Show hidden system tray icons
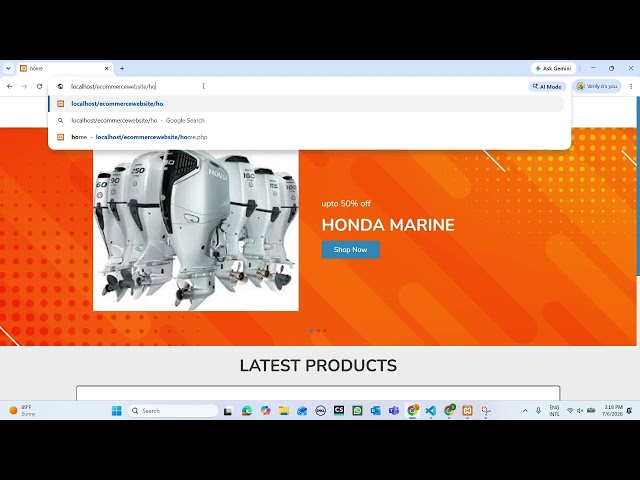640x480 pixels. coord(525,411)
